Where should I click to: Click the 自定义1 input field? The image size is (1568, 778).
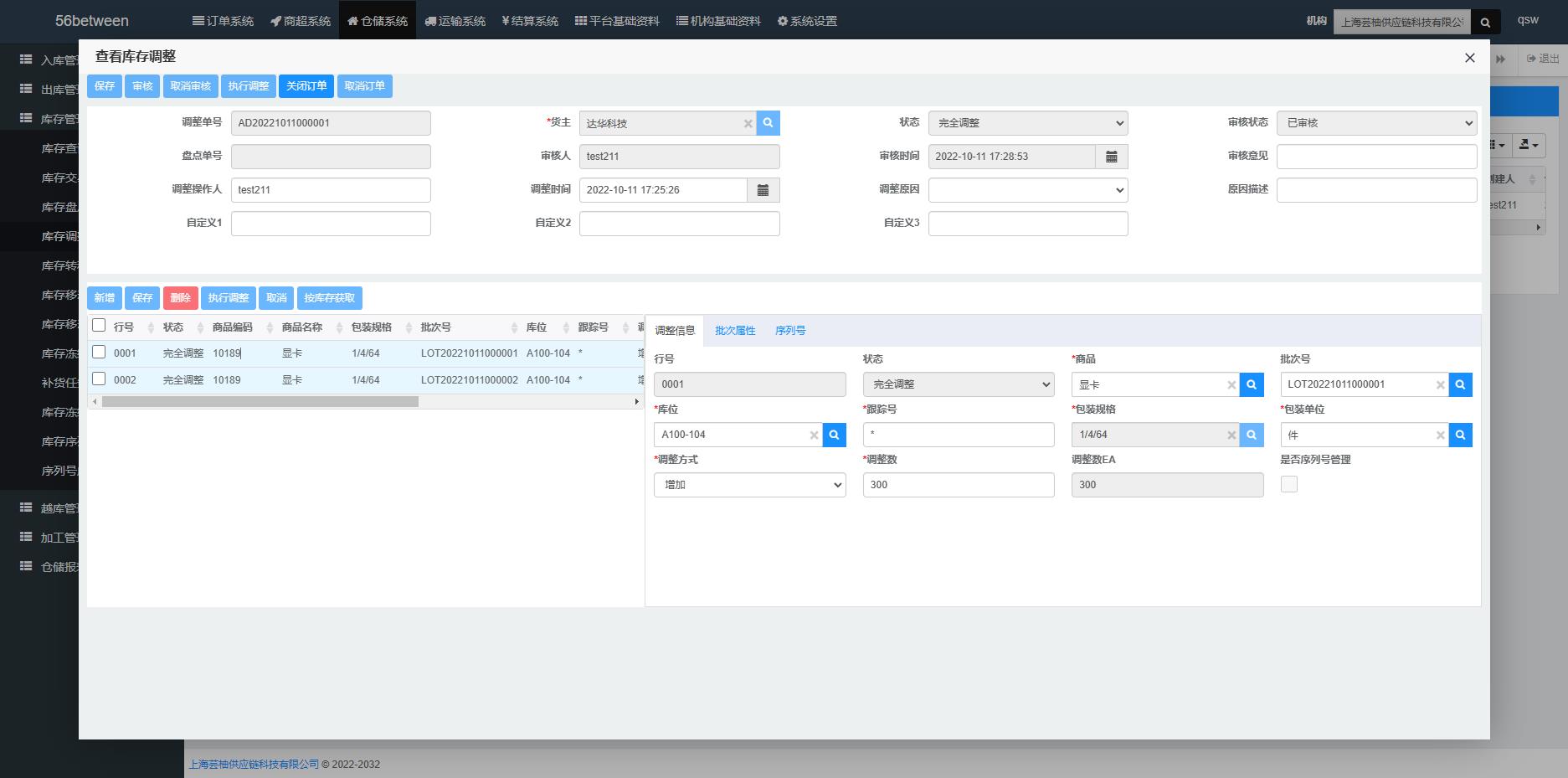331,224
